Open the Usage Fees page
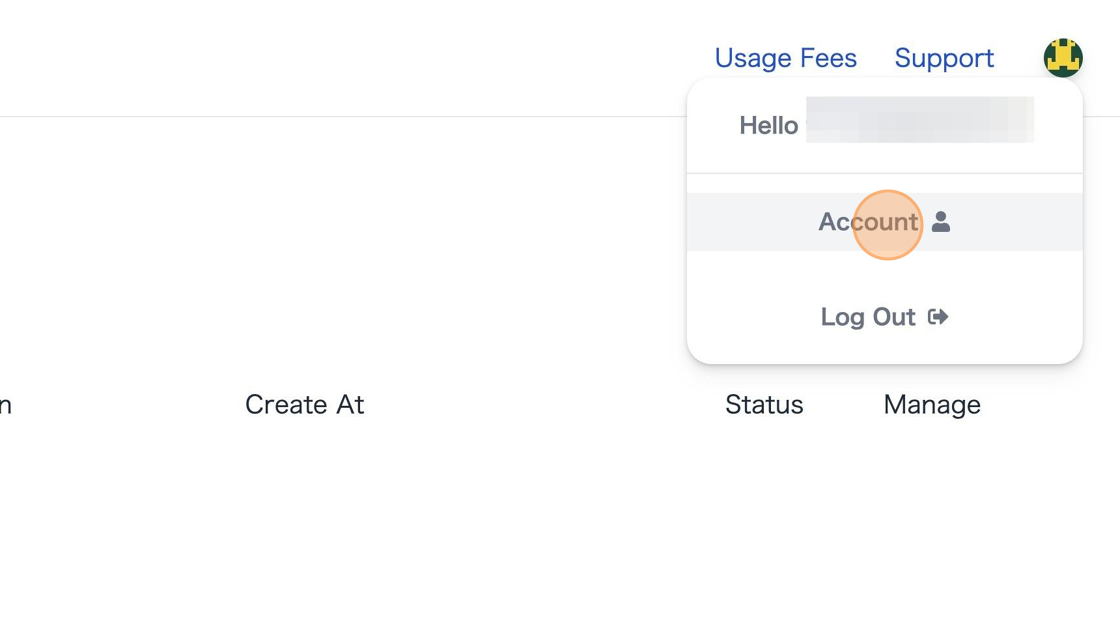 pyautogui.click(x=786, y=58)
